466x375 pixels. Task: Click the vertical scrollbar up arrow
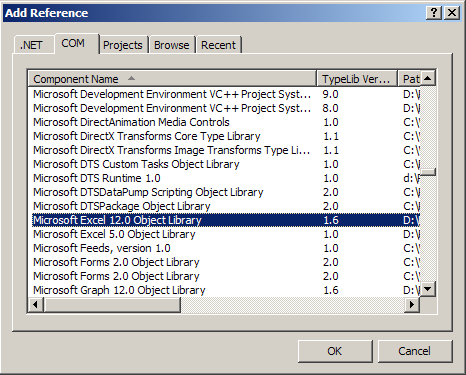tap(428, 78)
